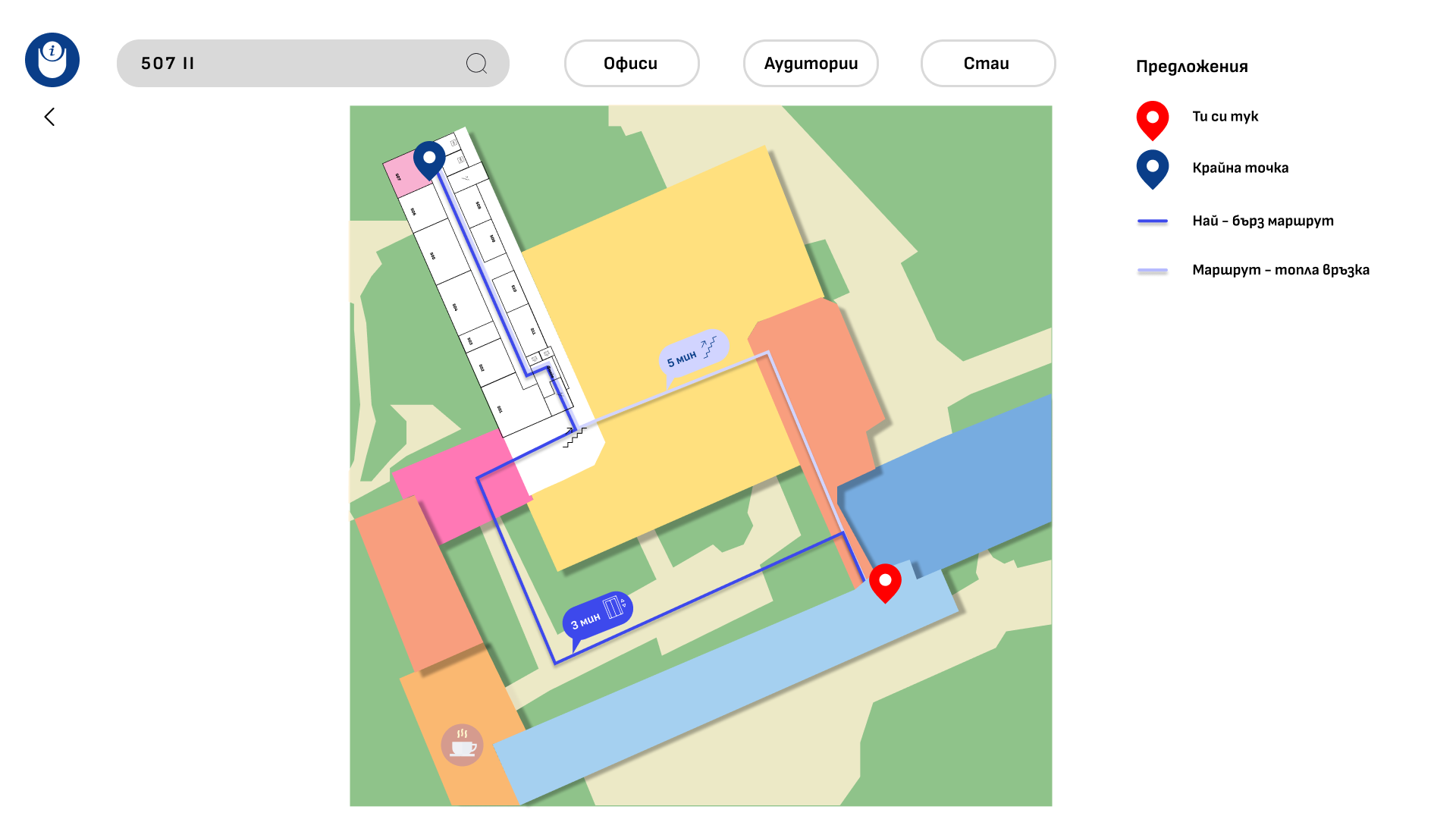The image size is (1456, 819).
Task: Click the magnifier search icon
Action: (476, 64)
